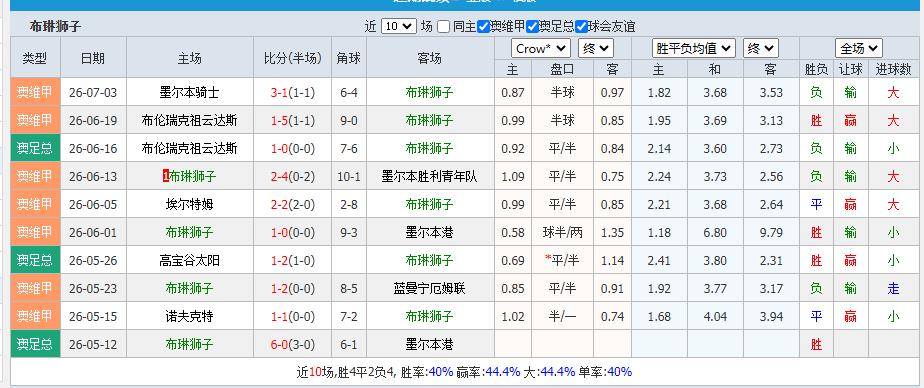Click the 胜负 column header

pyautogui.click(x=816, y=70)
